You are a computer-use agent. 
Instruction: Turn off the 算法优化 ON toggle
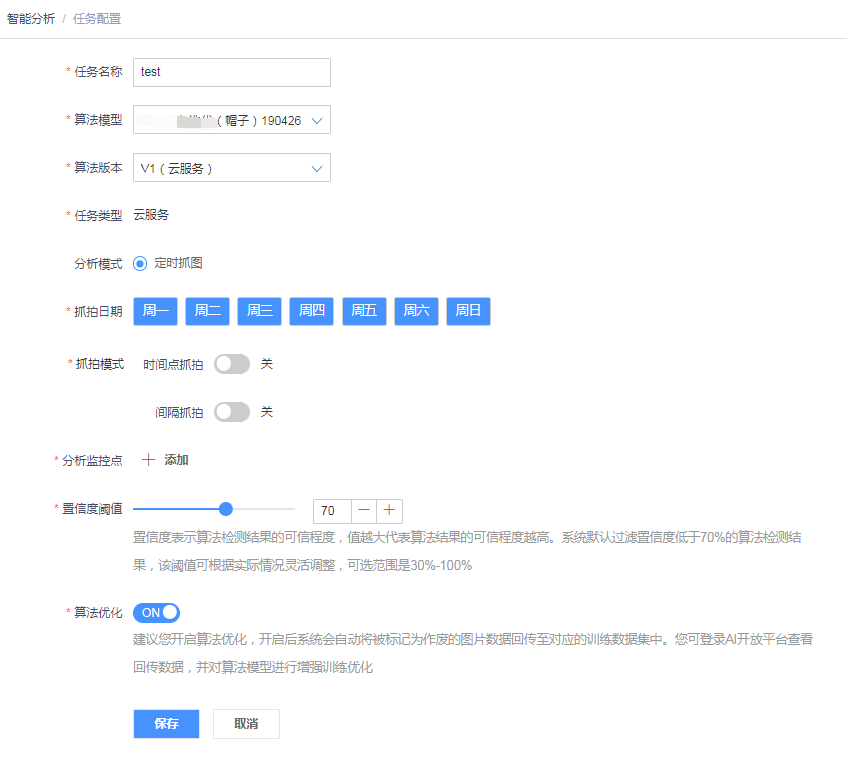tap(156, 613)
